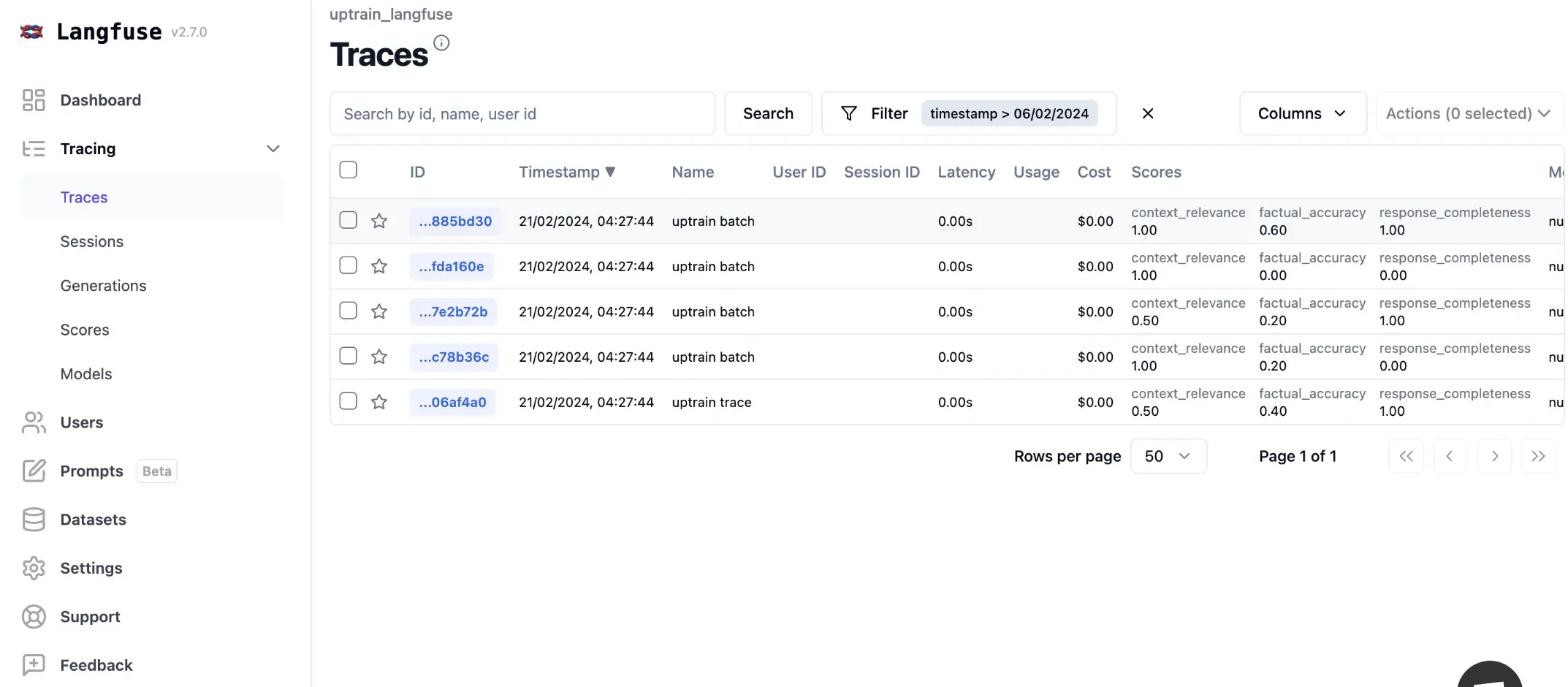This screenshot has height=687, width=1568.
Task: Go to next page arrow
Action: pos(1494,456)
